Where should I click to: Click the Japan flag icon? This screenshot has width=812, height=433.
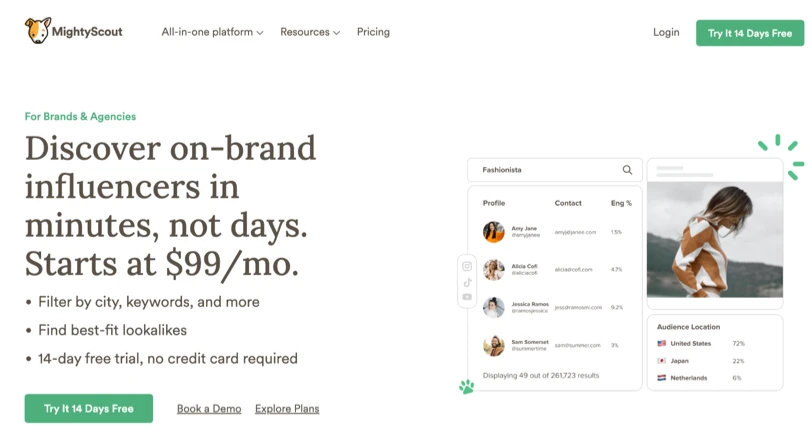662,361
